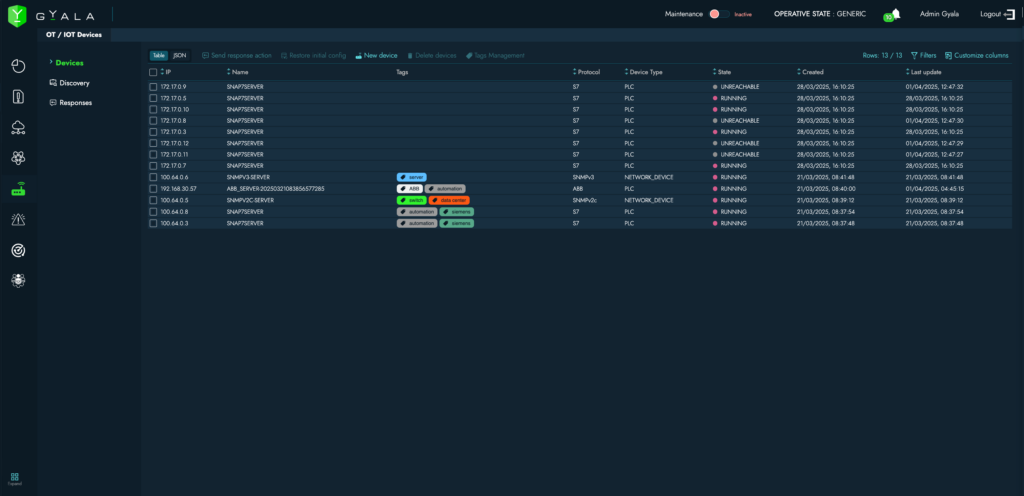The height and width of the screenshot is (496, 1024).
Task: Open the Filters panel
Action: tap(923, 56)
